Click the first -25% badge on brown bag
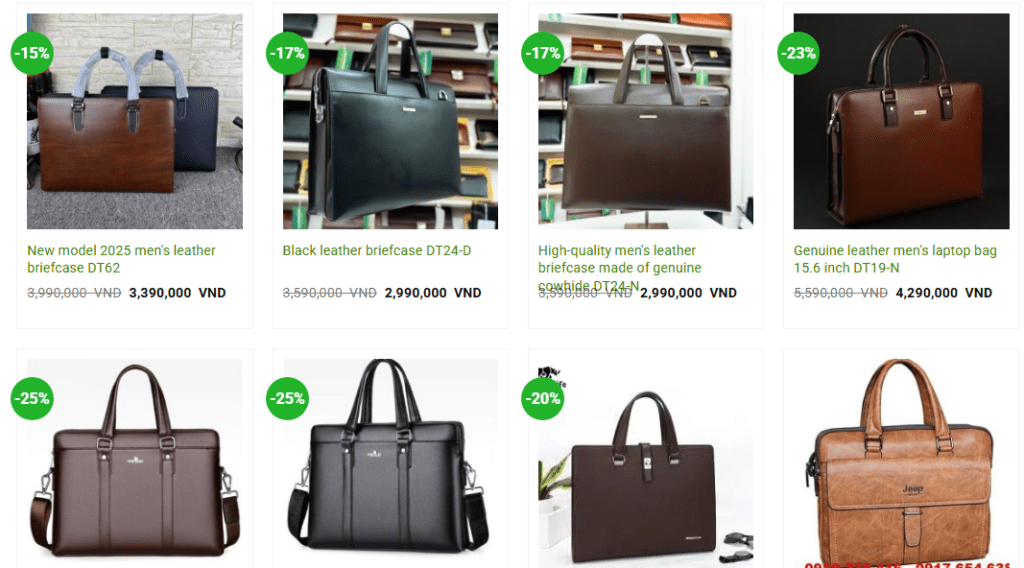Viewport: 1024px width, 568px height. click(32, 398)
